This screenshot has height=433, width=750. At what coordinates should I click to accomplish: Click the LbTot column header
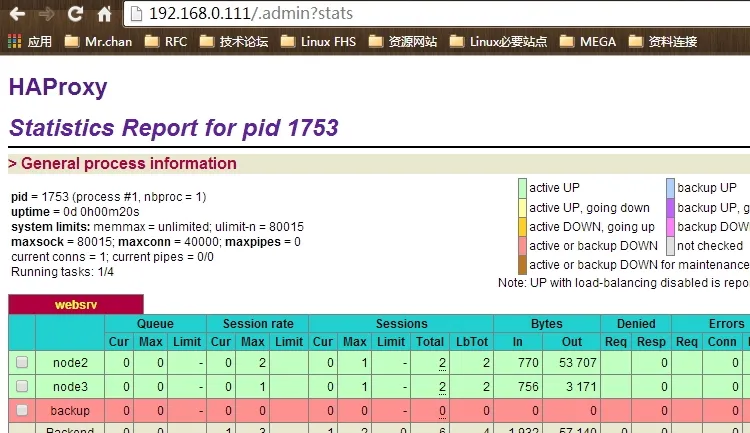[472, 342]
